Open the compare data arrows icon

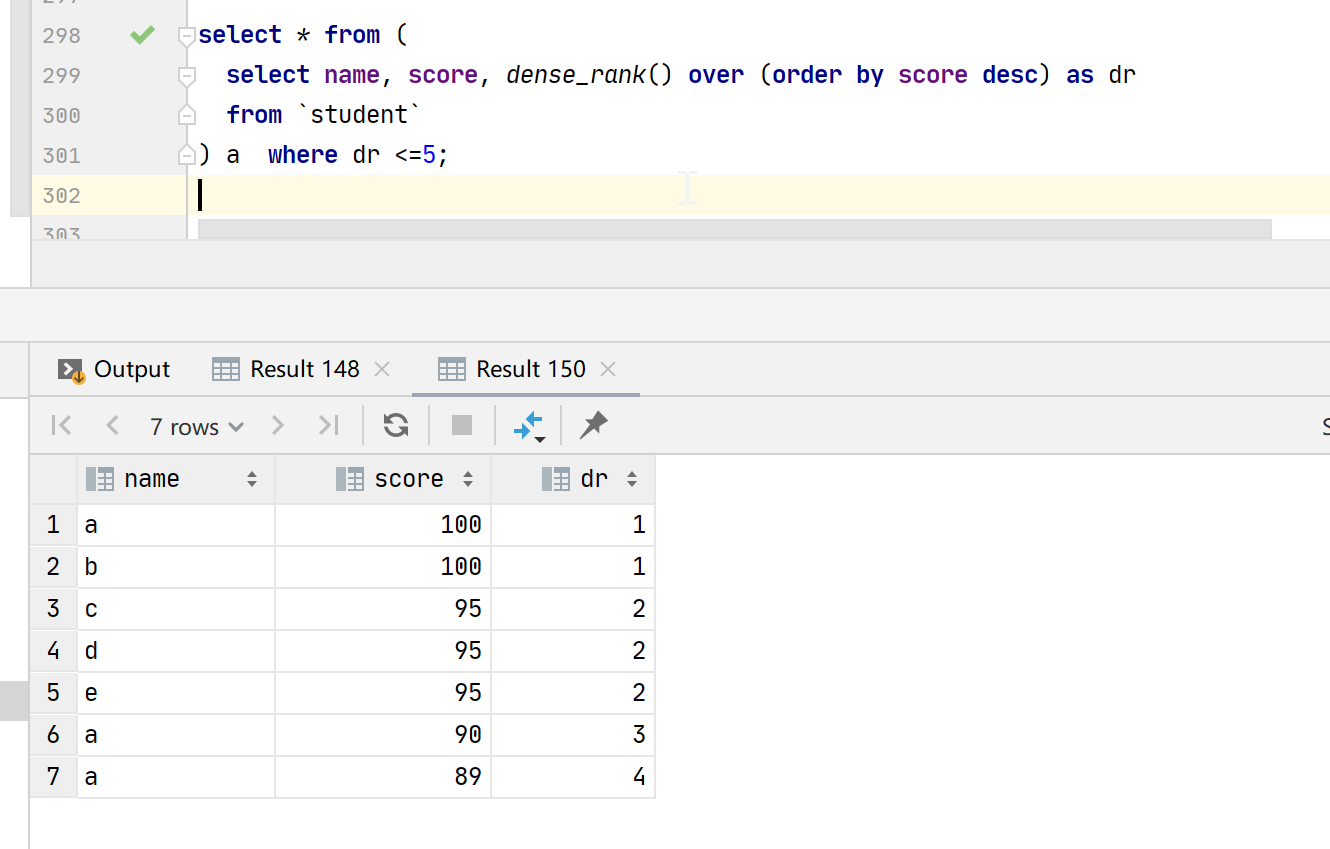tap(528, 426)
